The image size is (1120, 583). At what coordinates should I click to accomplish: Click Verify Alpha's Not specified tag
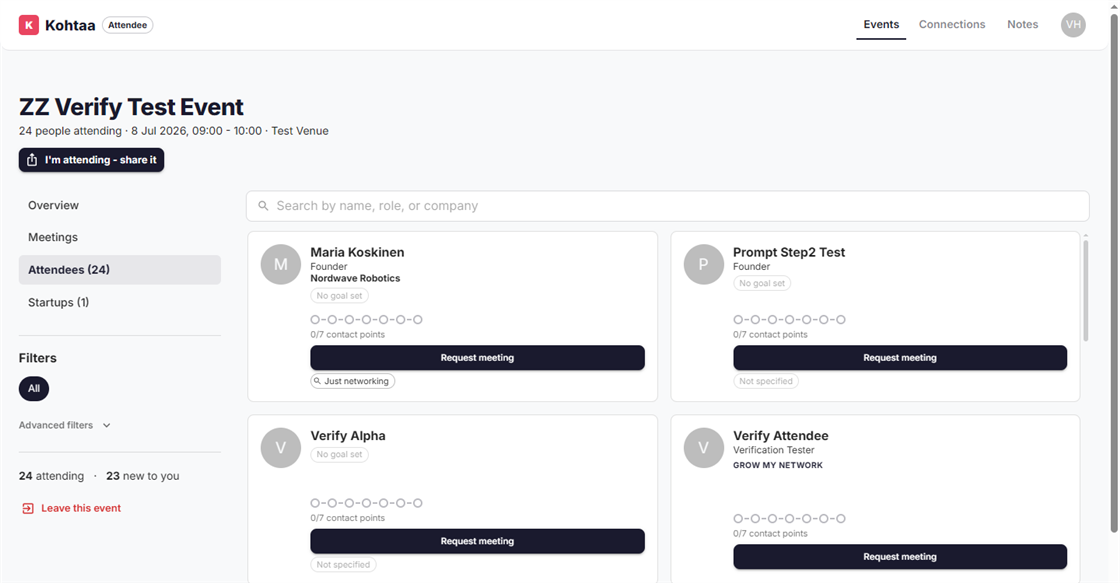click(x=343, y=564)
